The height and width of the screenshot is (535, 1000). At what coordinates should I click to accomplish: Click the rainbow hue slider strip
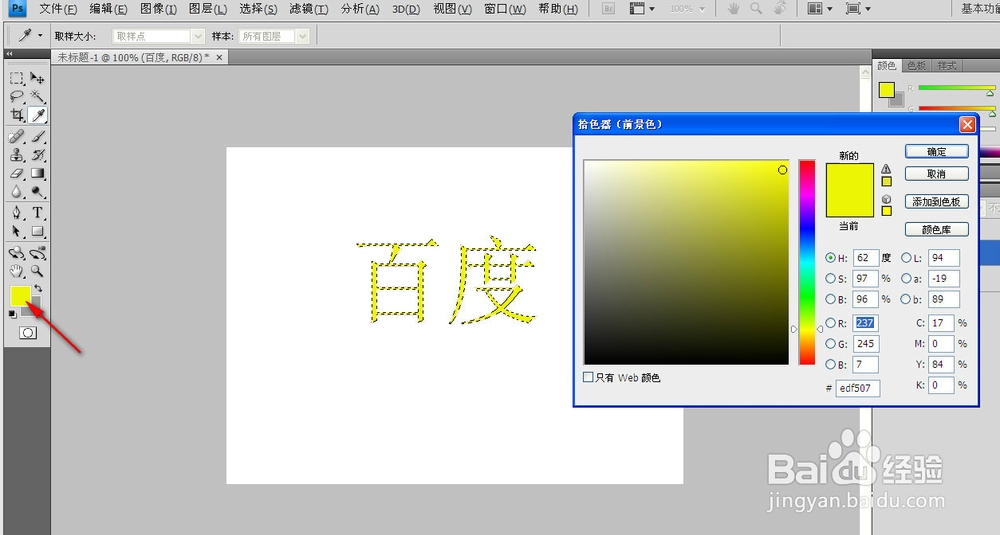807,262
